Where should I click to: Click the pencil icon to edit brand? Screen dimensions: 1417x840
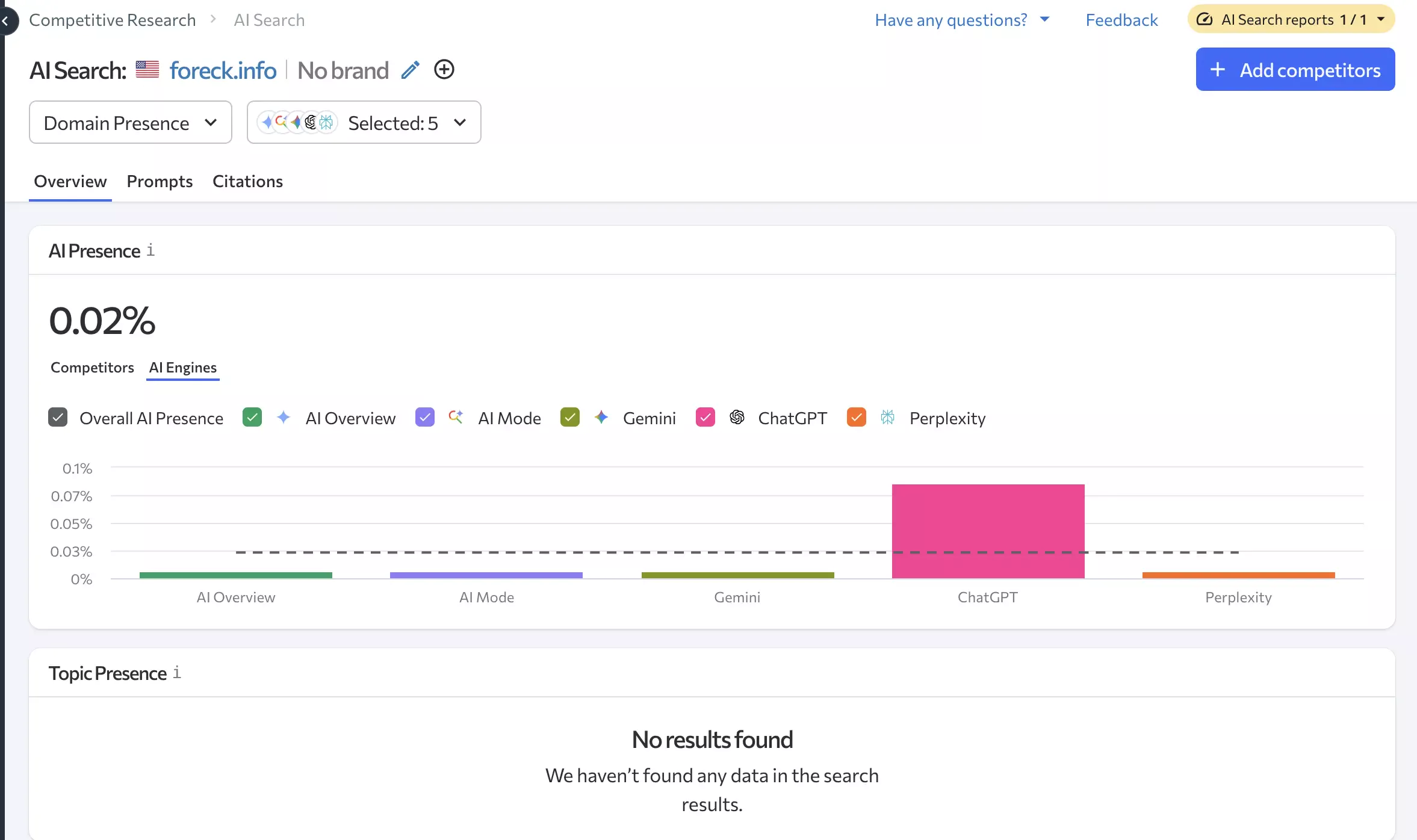click(410, 70)
